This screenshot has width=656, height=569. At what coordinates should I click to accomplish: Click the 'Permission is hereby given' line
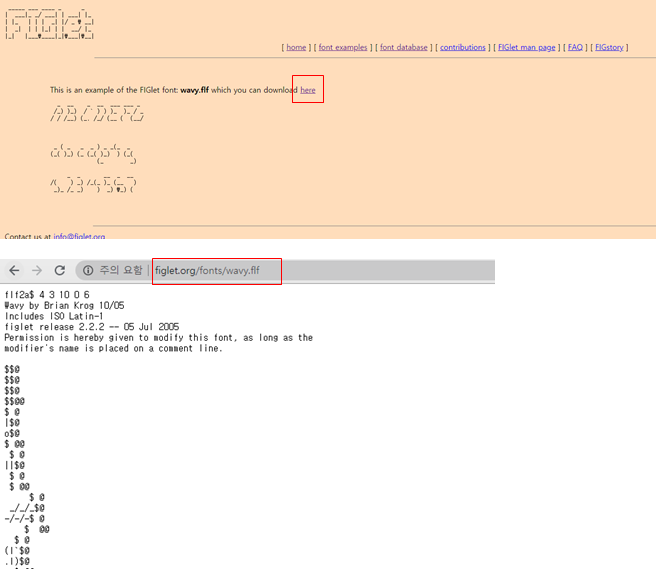(159, 338)
